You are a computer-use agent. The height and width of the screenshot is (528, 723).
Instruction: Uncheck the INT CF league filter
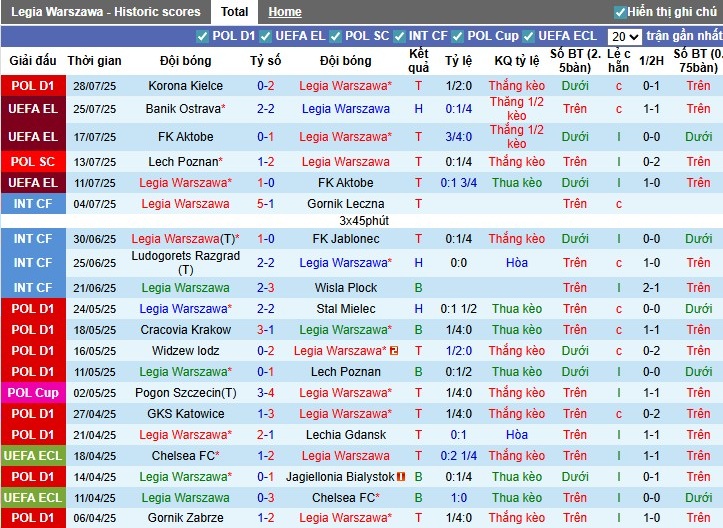pyautogui.click(x=399, y=36)
